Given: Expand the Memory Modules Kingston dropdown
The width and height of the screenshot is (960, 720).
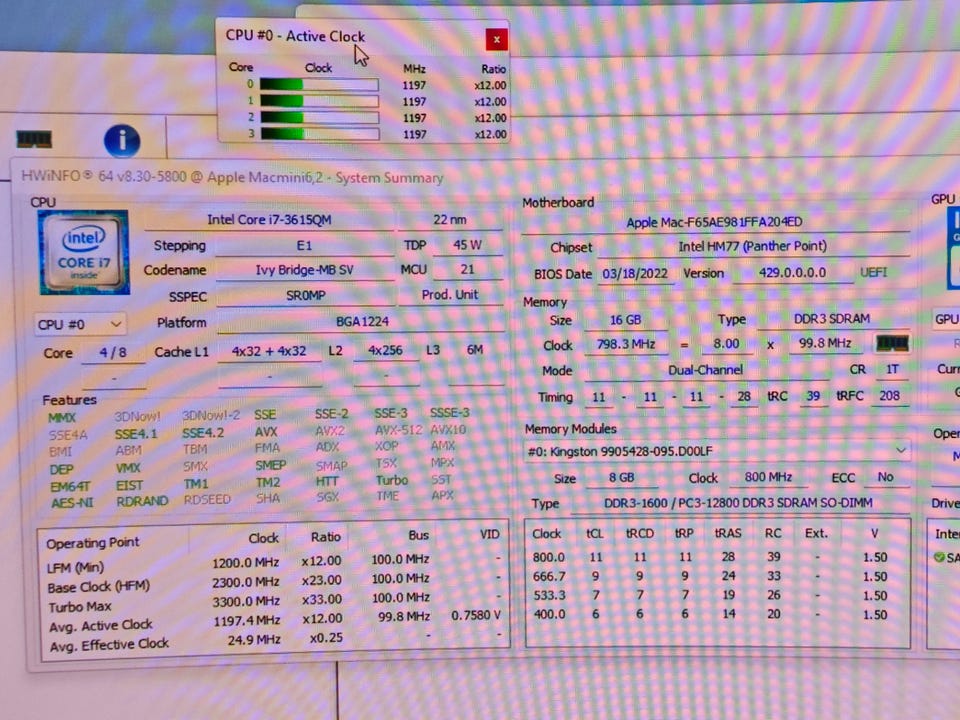Looking at the screenshot, I should 718,451.
